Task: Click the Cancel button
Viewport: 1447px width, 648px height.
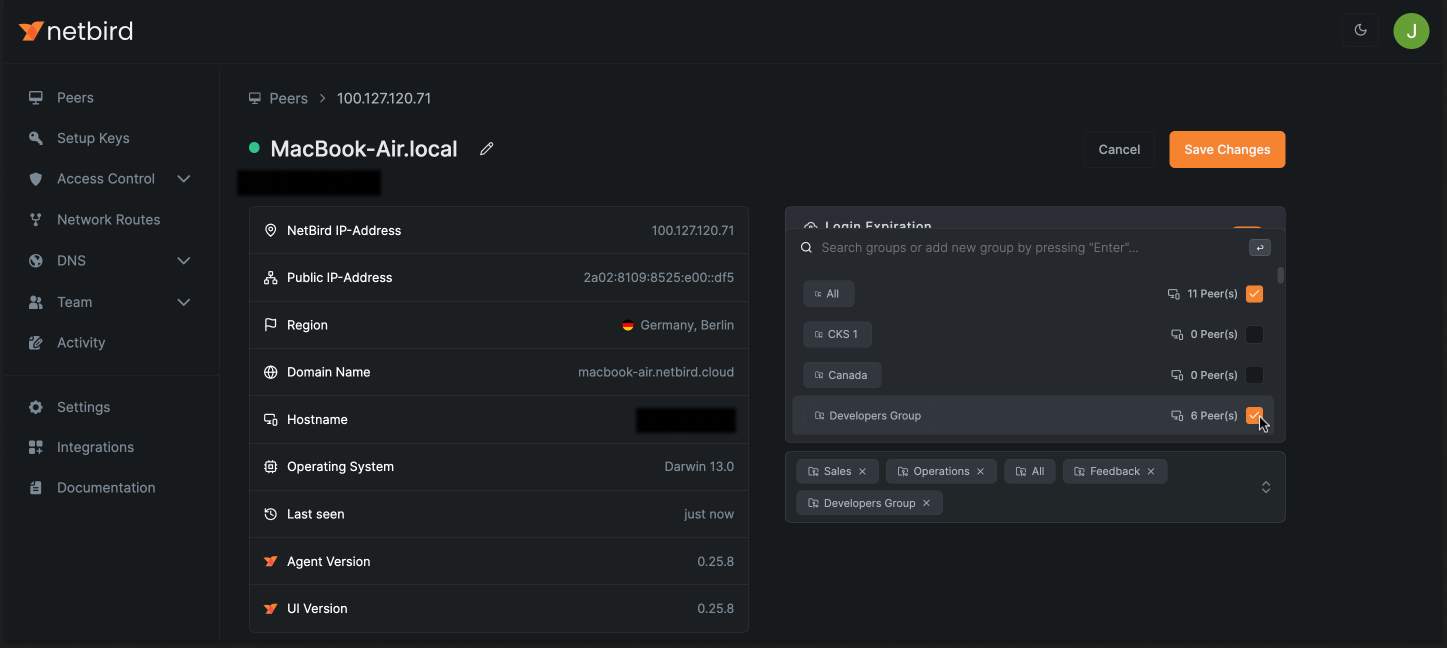Action: click(x=1119, y=150)
